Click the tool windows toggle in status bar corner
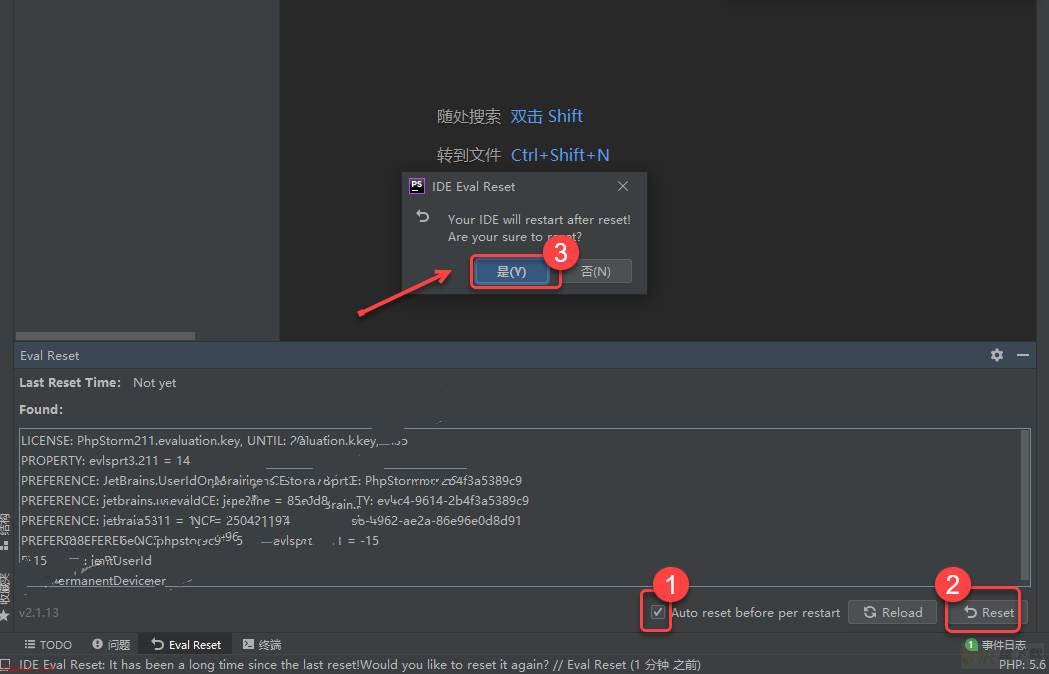1049x674 pixels. click(x=5, y=665)
